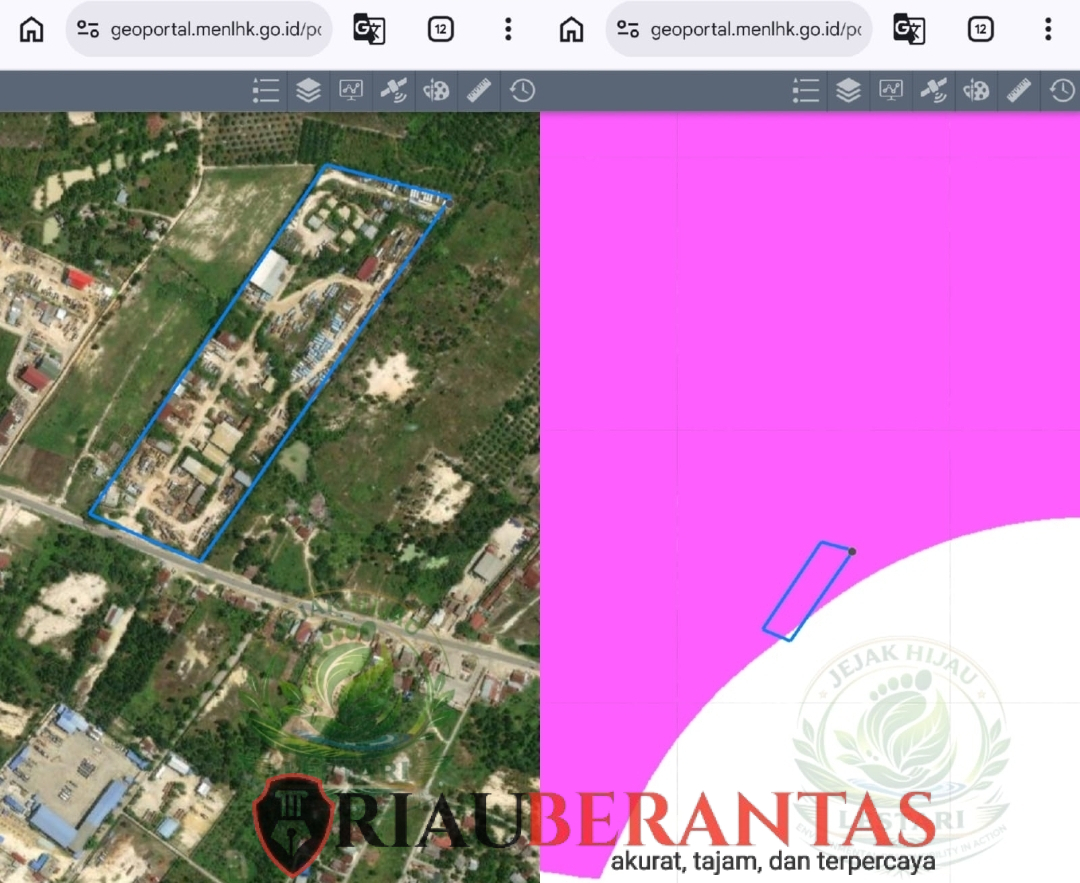The image size is (1080, 883).
Task: Open legend list above pink zone map
Action: click(806, 91)
